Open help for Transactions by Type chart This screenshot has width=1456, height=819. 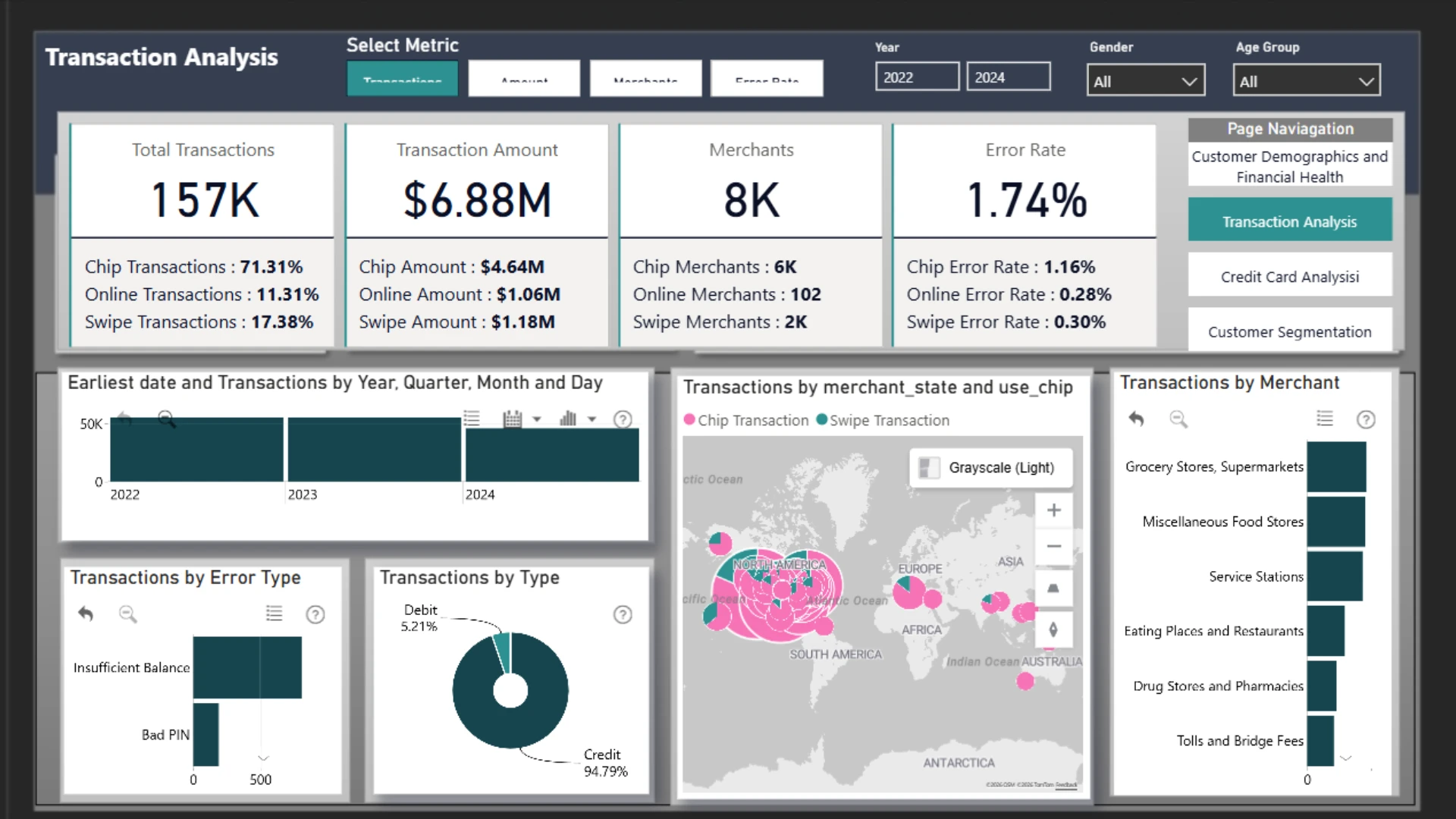point(623,614)
